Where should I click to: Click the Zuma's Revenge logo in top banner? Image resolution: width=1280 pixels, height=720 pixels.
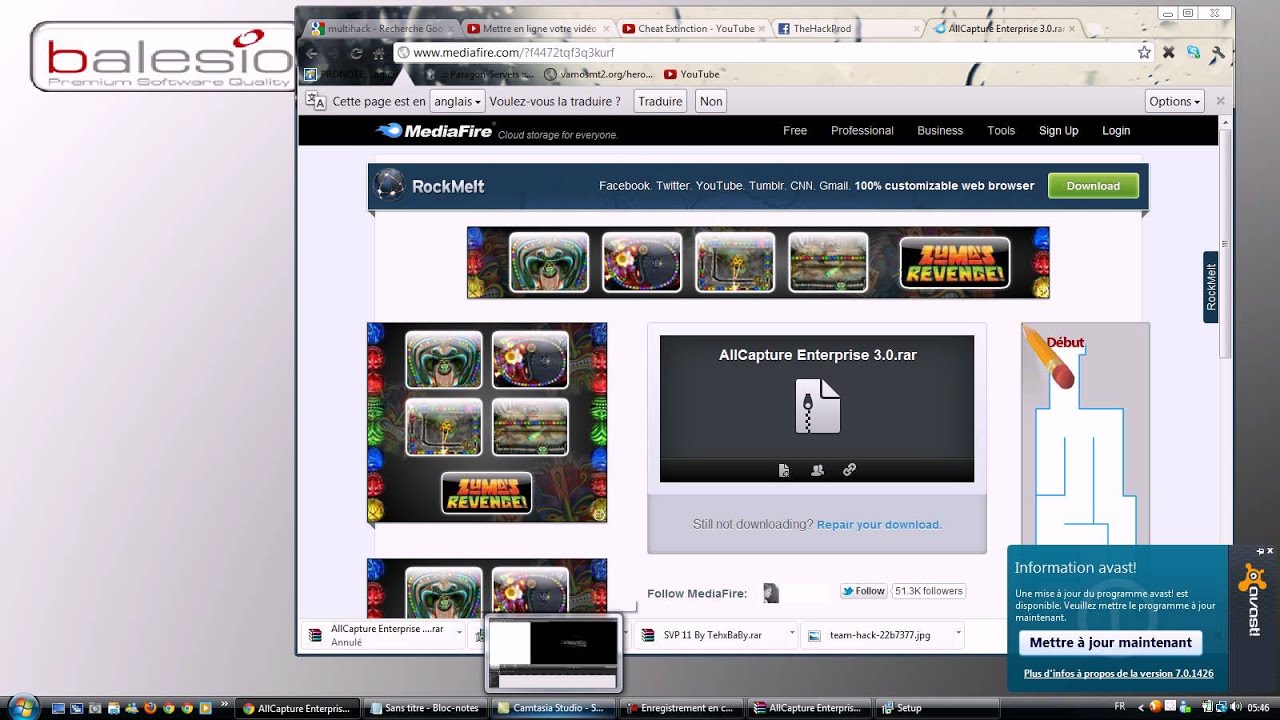(954, 262)
